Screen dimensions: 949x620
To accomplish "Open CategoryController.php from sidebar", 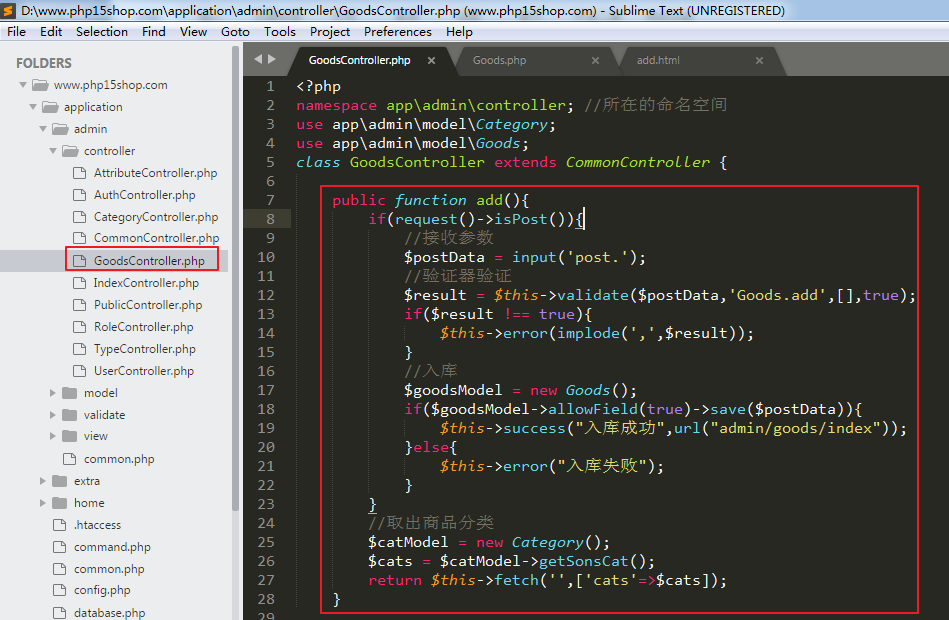I will [155, 217].
